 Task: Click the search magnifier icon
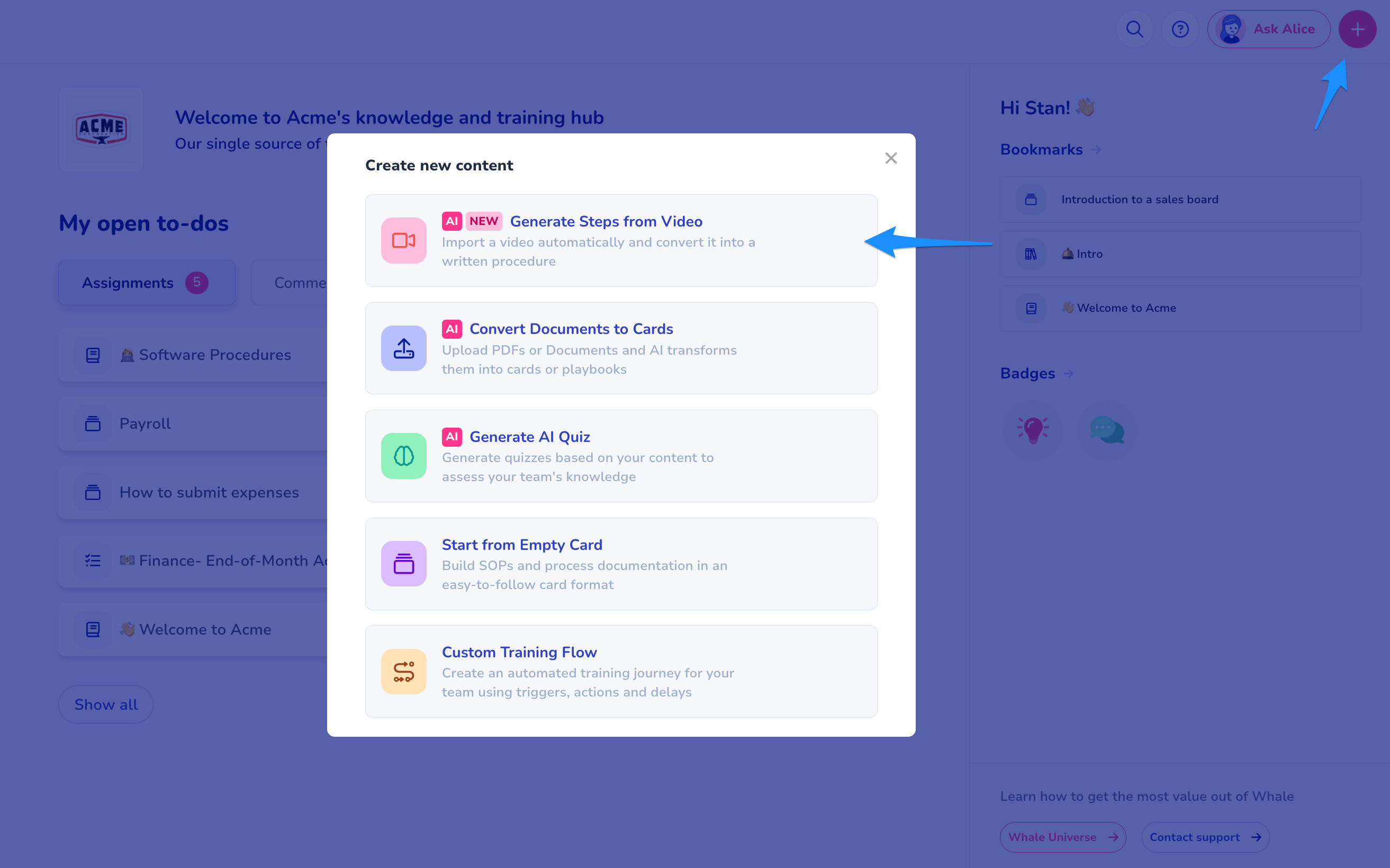[1134, 29]
